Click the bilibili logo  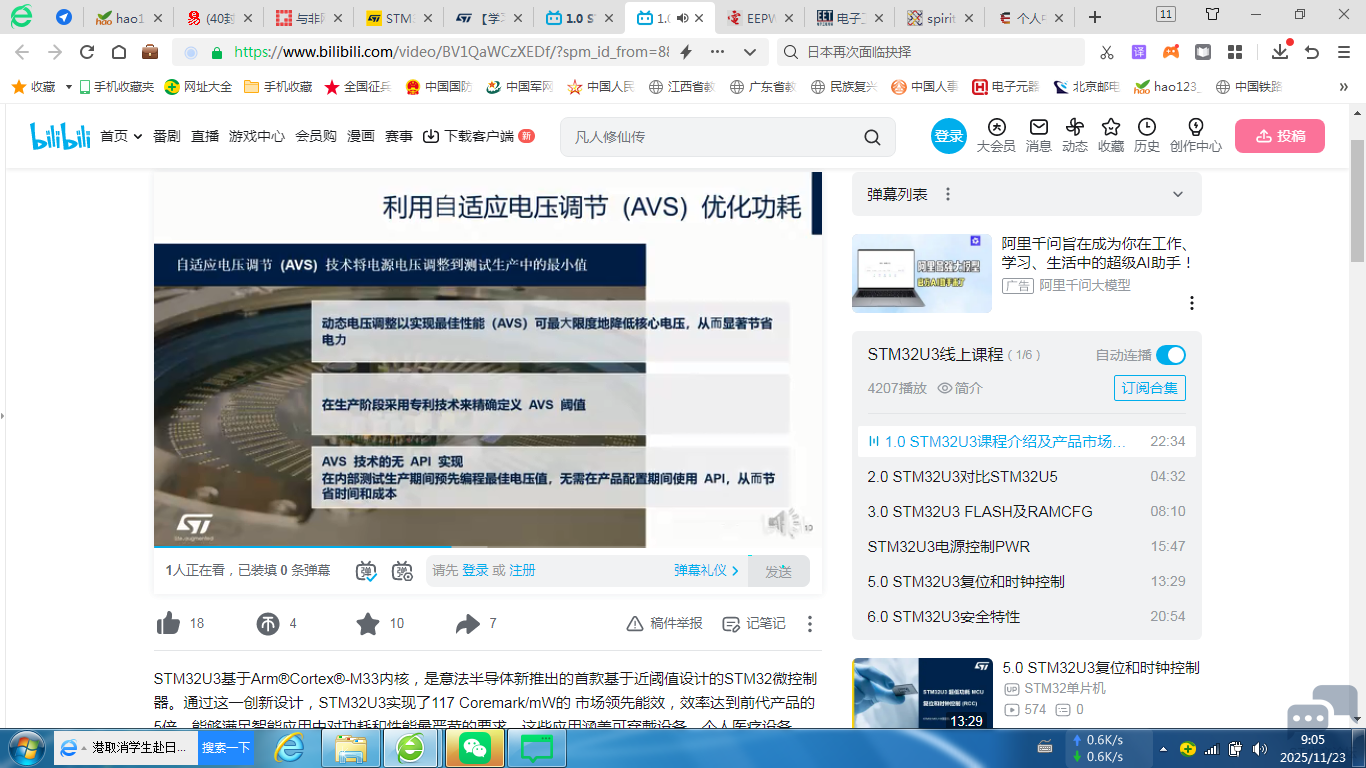pyautogui.click(x=60, y=136)
